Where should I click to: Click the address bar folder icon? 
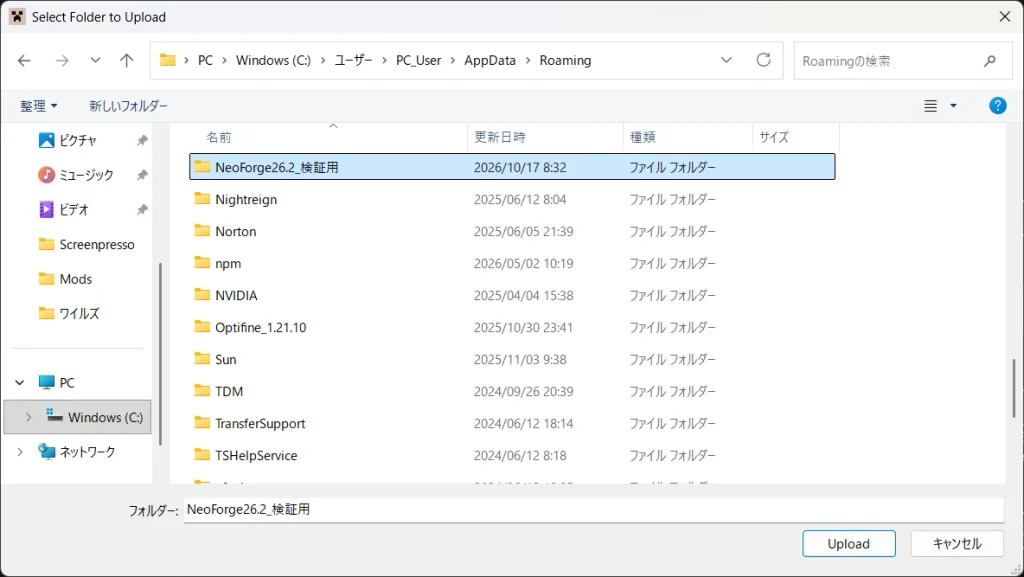(x=168, y=60)
